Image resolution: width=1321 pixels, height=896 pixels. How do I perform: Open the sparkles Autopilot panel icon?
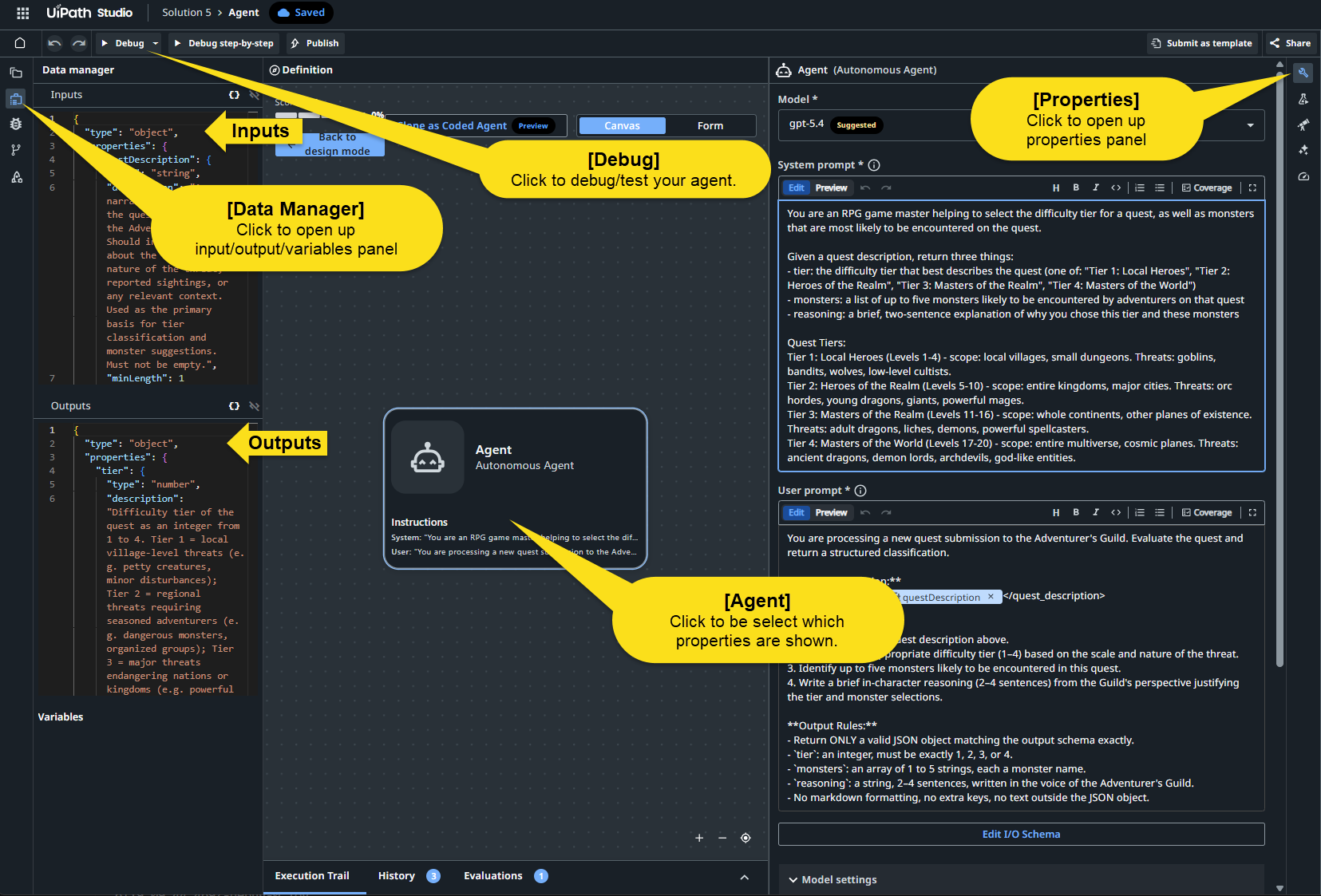coord(1303,150)
